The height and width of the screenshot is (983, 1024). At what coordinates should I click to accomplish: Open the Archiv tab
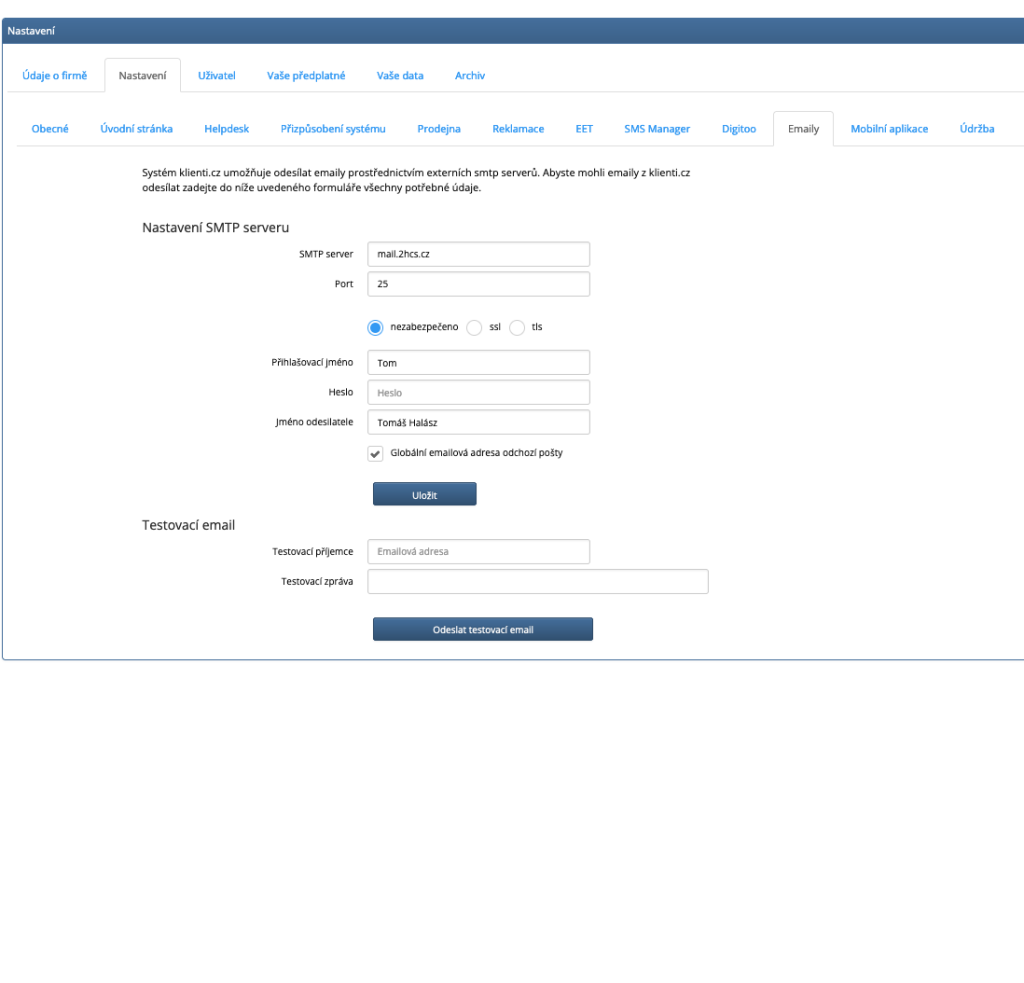coord(470,76)
